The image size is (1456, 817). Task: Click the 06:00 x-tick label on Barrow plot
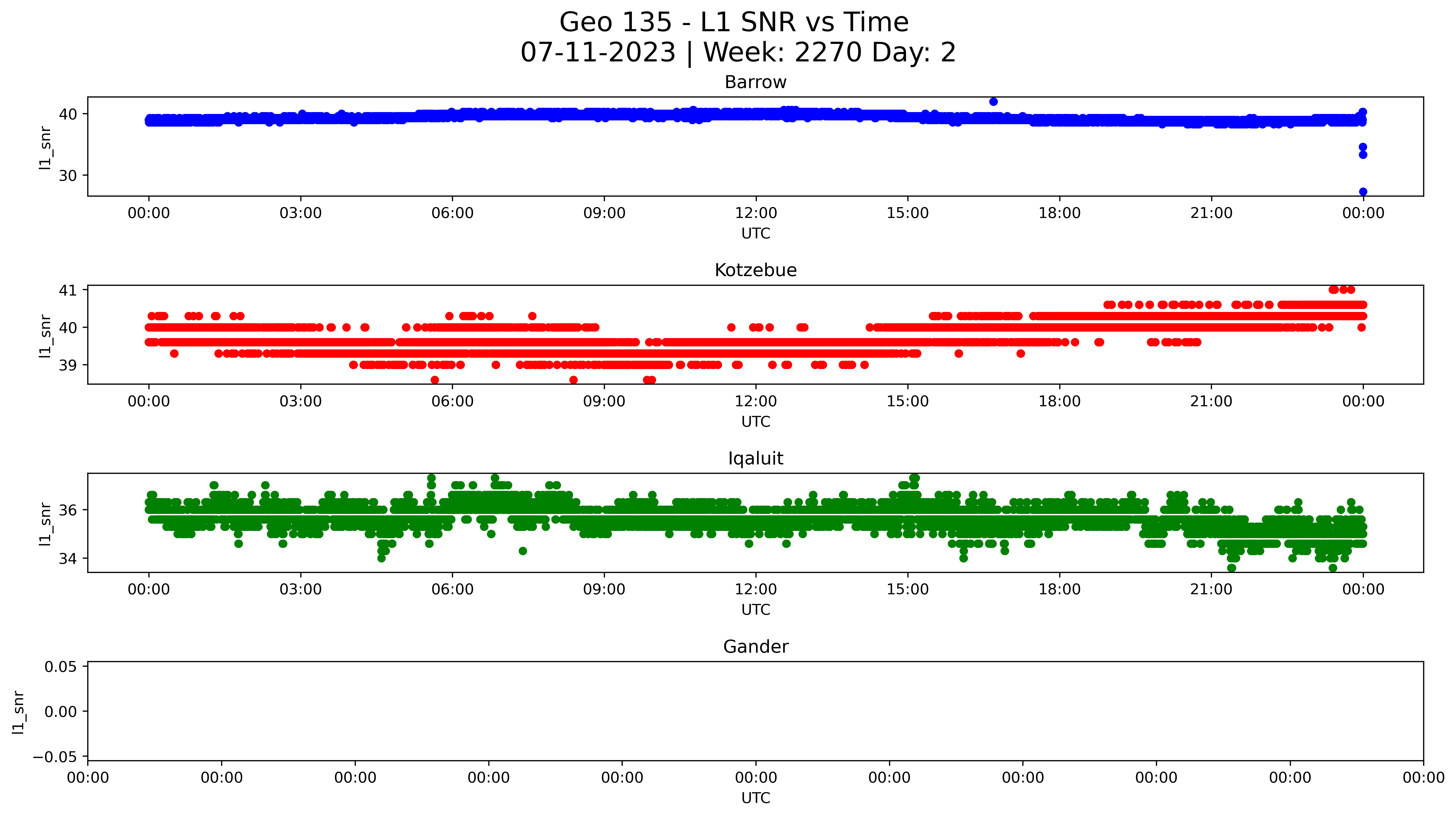(452, 214)
